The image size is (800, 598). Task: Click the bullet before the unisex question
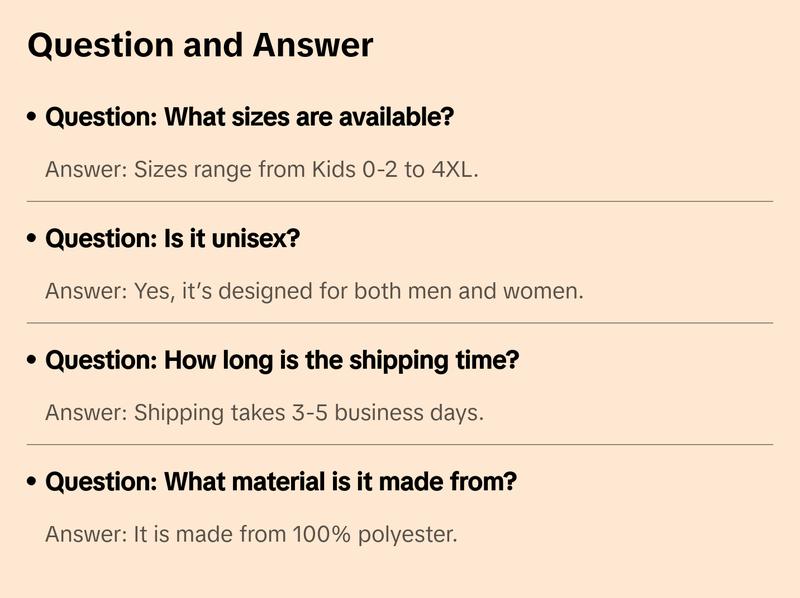point(33,240)
